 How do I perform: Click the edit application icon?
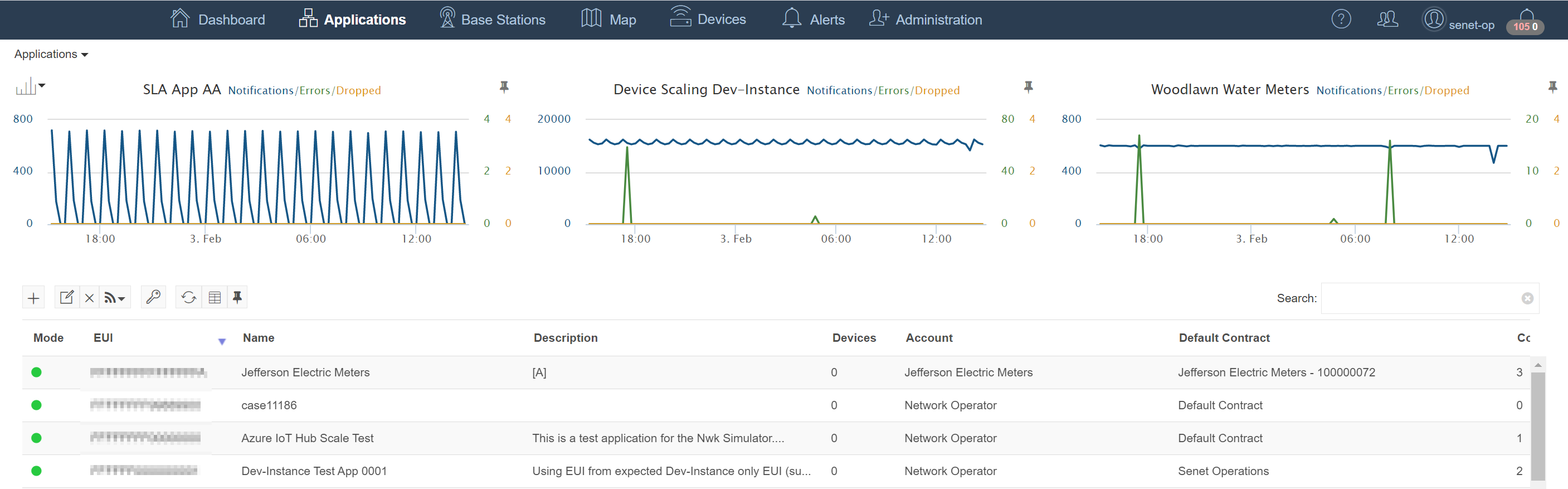coord(67,297)
